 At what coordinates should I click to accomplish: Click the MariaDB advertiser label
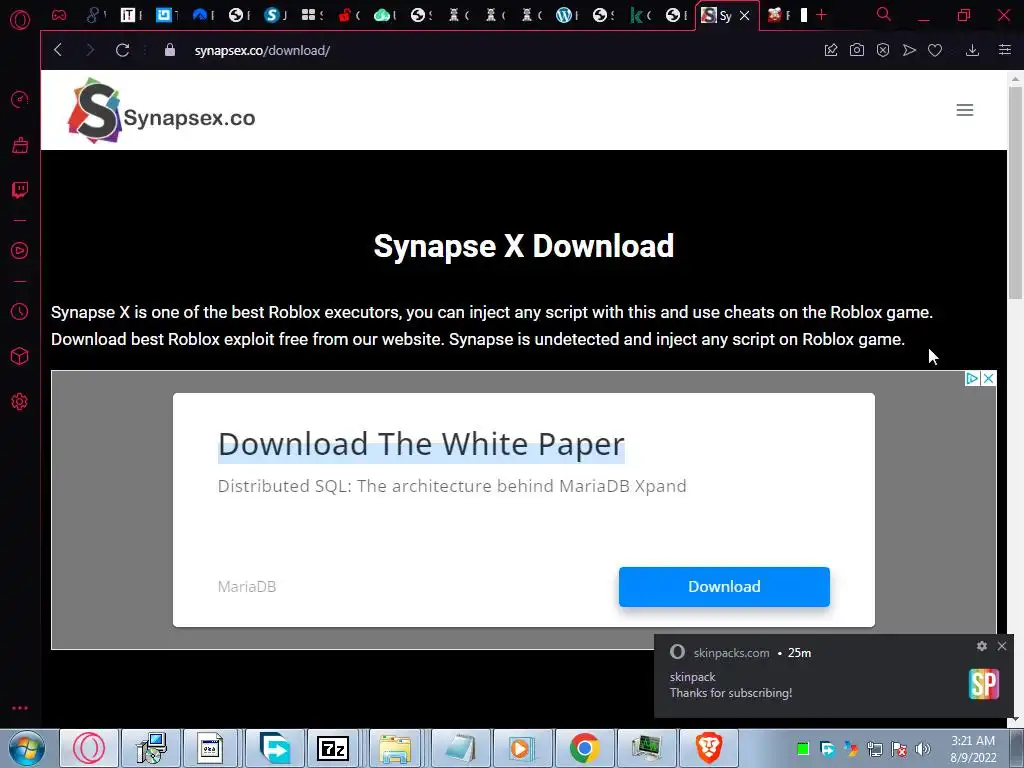[247, 586]
